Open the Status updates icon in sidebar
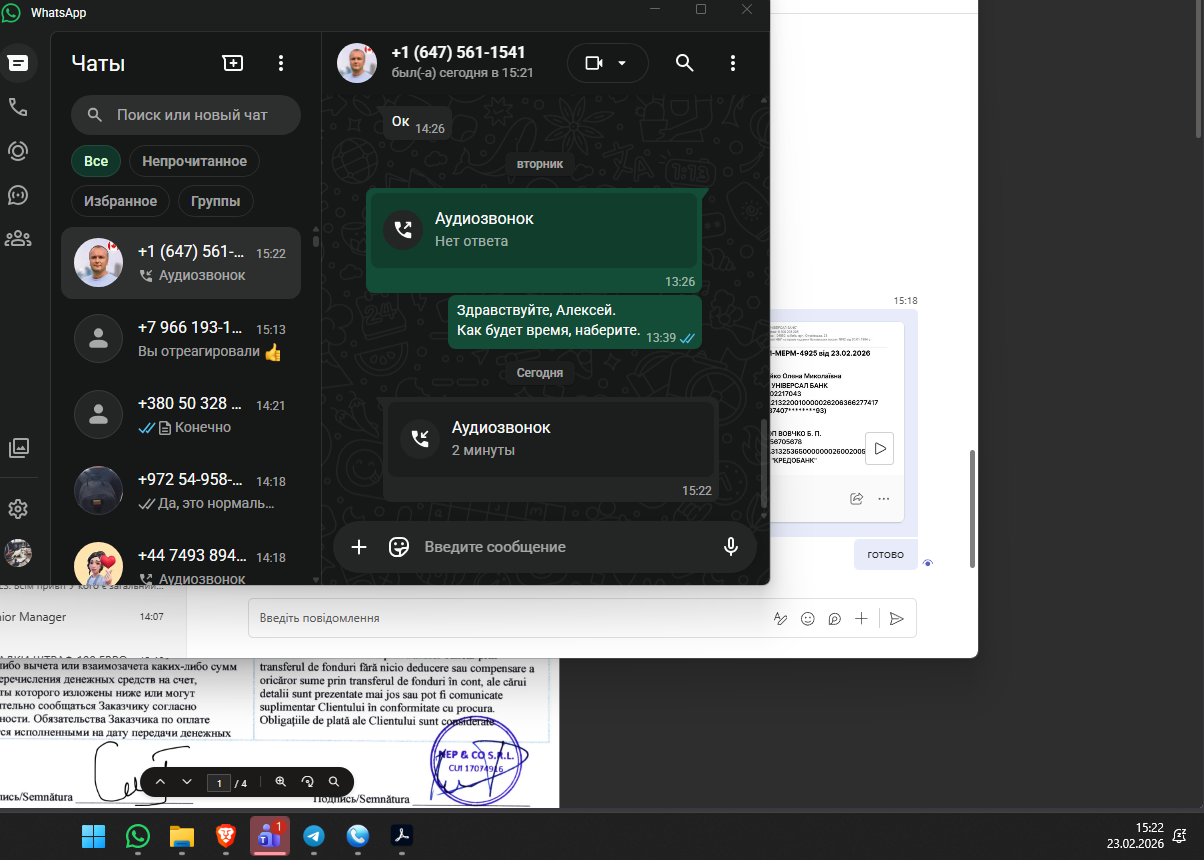Screen dimensions: 1204x860 click(x=17, y=151)
